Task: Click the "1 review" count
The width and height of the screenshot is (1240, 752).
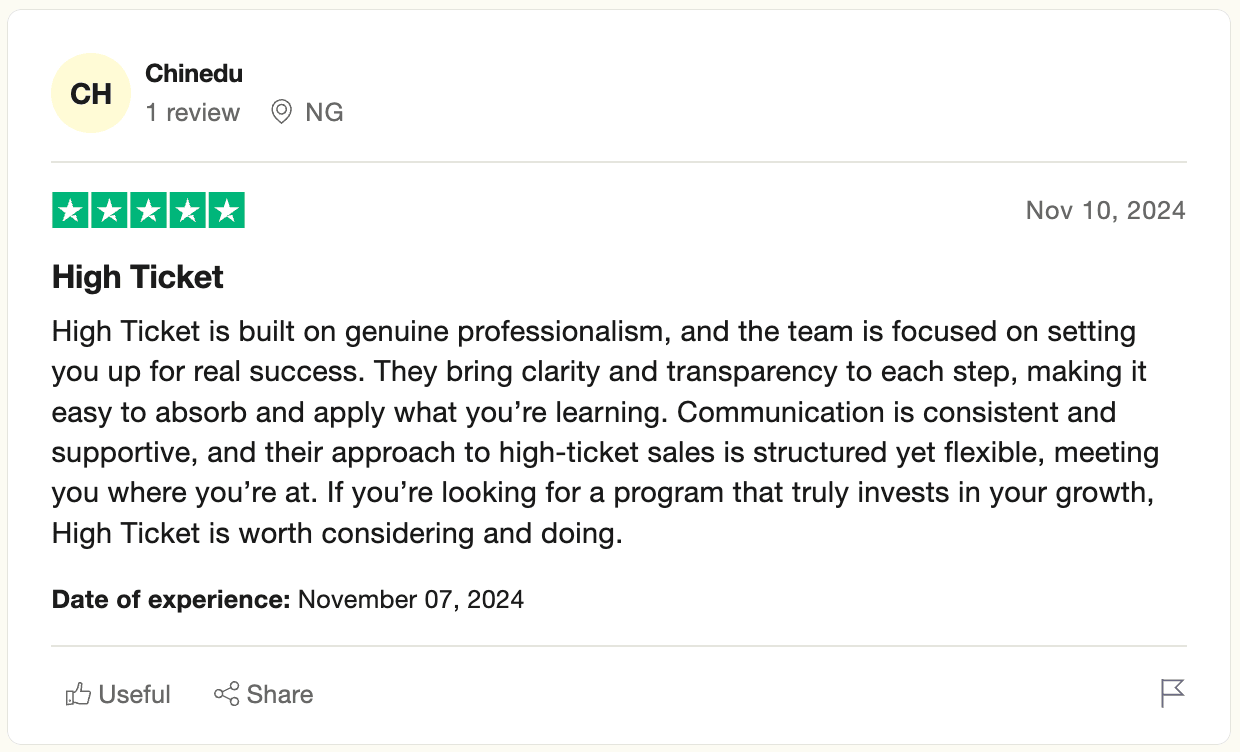Action: [193, 112]
